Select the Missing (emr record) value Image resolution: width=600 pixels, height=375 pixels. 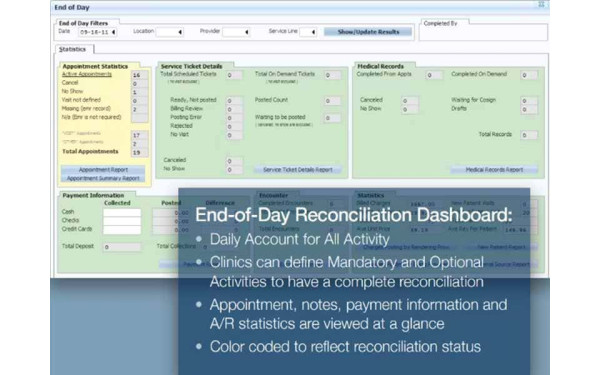[x=139, y=109]
